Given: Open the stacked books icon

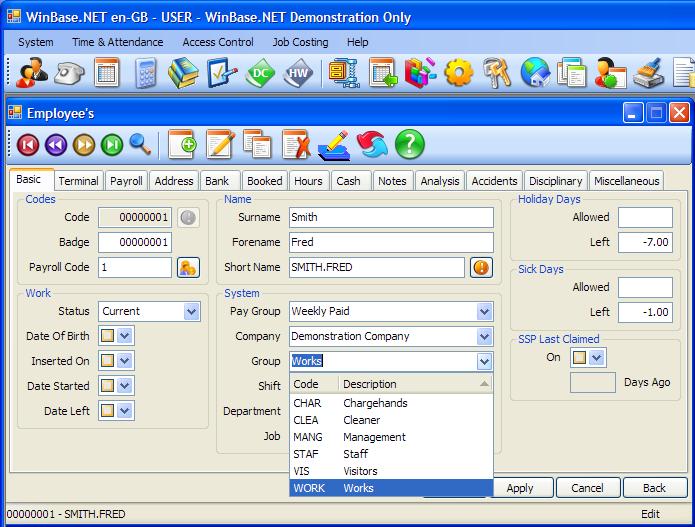Looking at the screenshot, I should click(184, 73).
